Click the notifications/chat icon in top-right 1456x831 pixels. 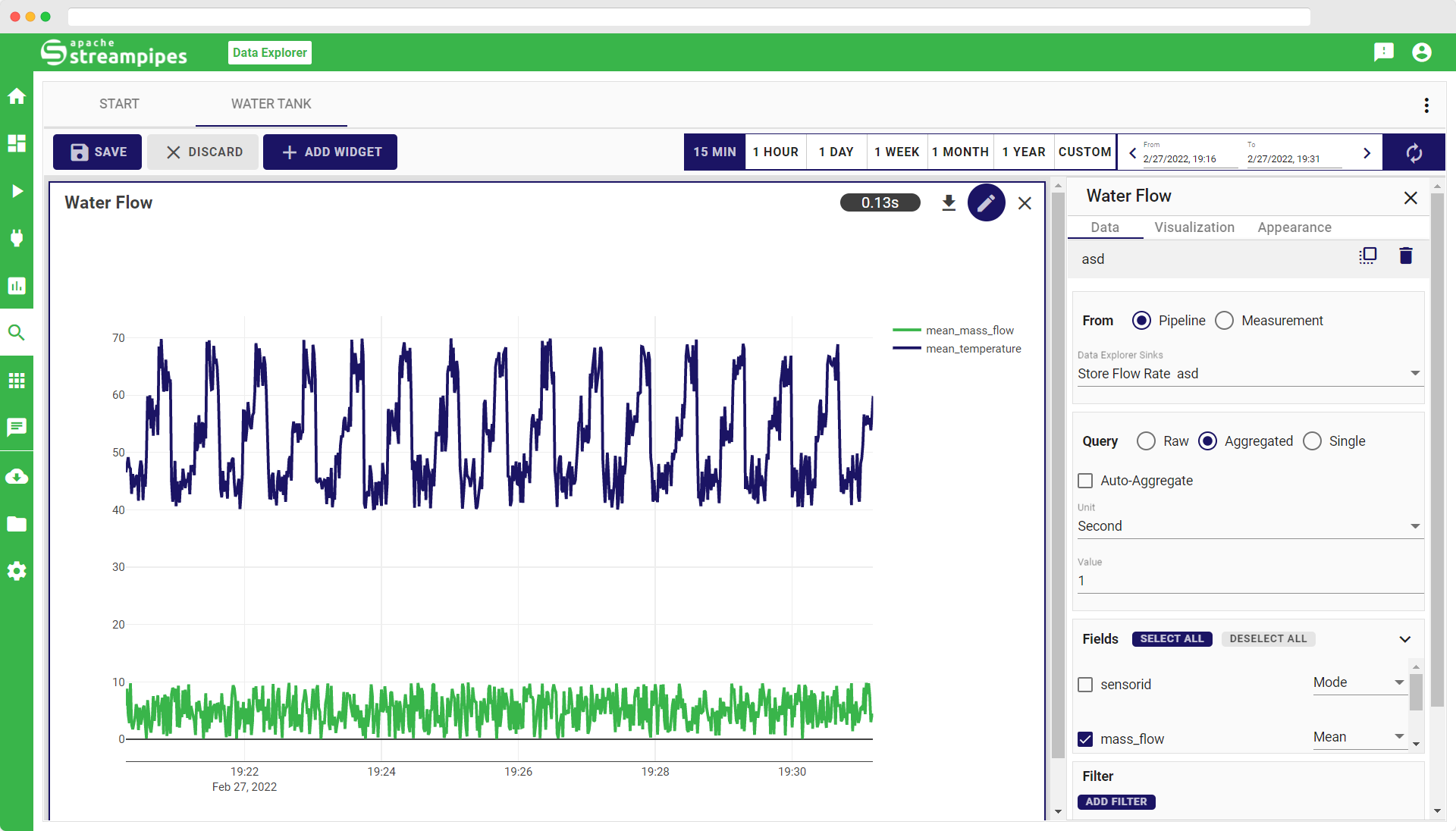[1383, 52]
